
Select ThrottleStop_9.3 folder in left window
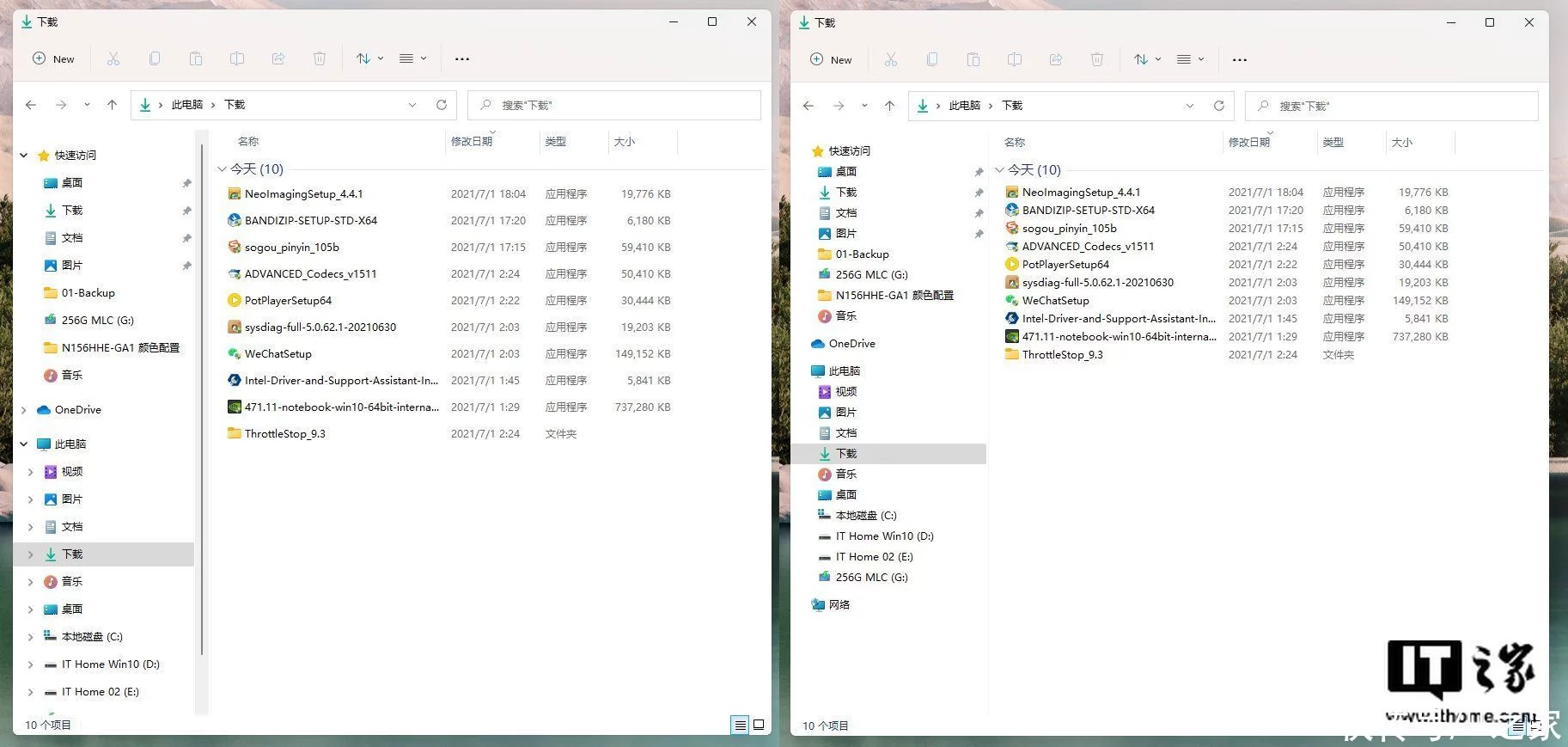(285, 434)
